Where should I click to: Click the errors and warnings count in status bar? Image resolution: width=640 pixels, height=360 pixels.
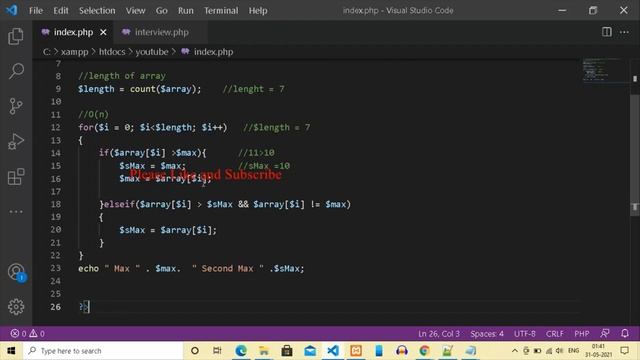click(28, 333)
